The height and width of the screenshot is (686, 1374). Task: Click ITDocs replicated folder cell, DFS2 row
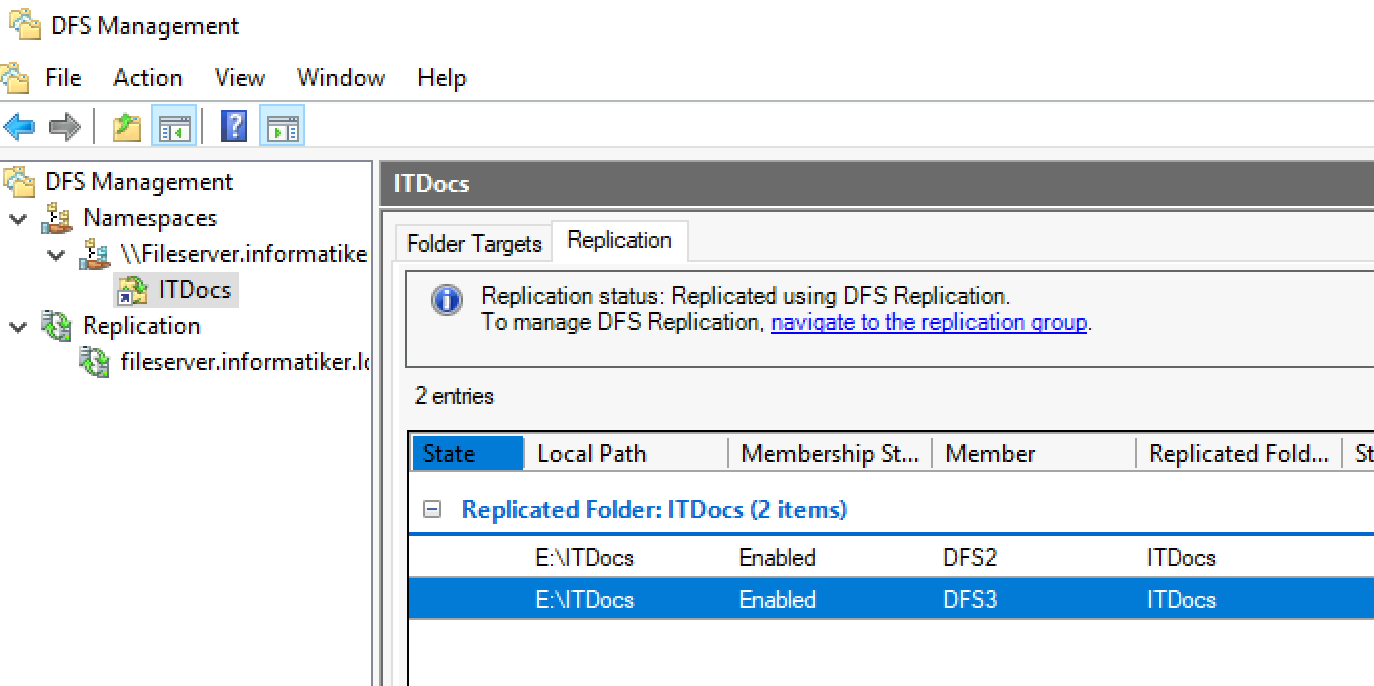click(1181, 557)
